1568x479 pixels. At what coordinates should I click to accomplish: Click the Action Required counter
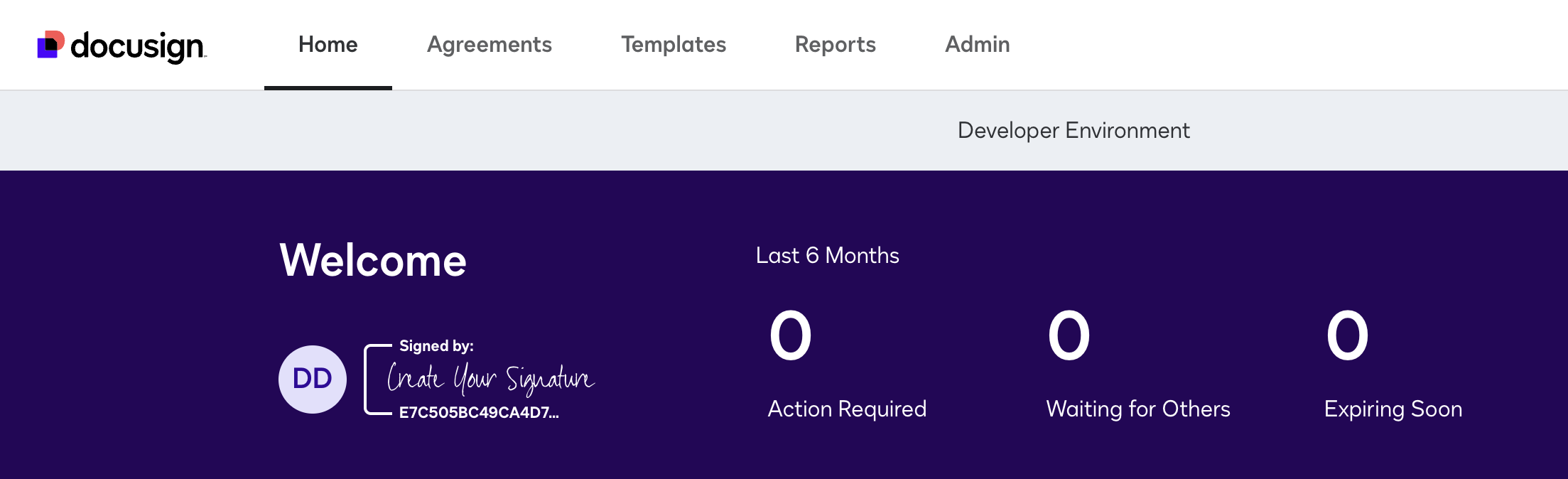847,409
